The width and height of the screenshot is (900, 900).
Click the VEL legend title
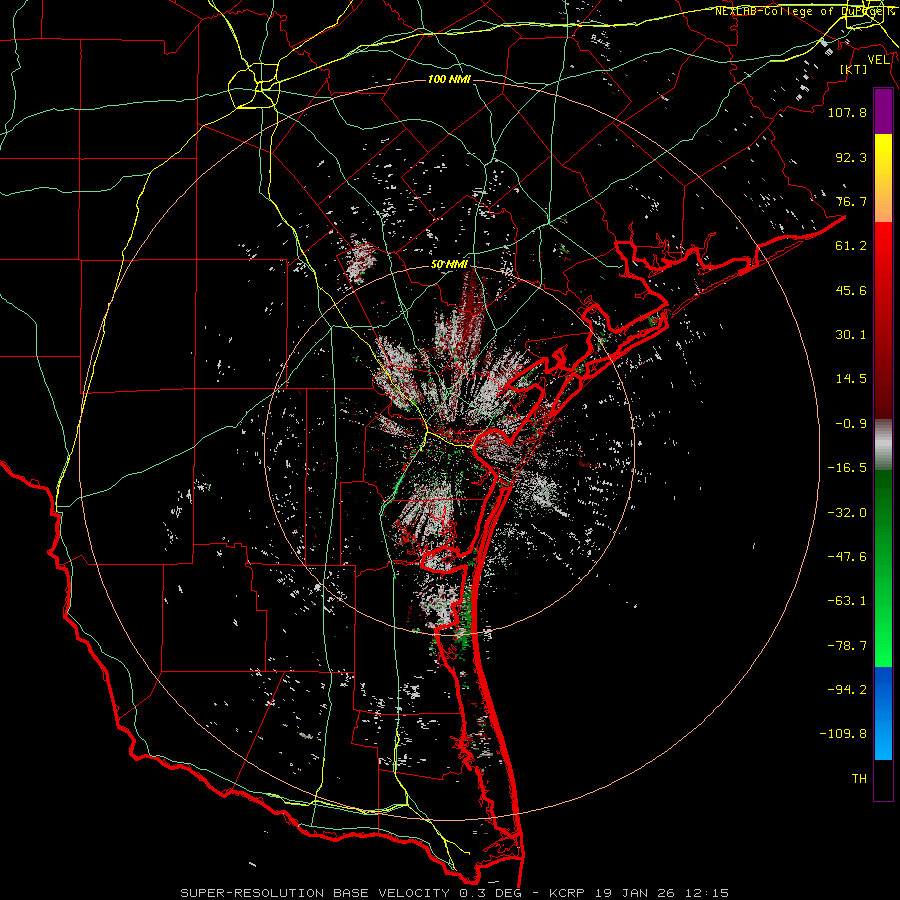click(x=878, y=60)
